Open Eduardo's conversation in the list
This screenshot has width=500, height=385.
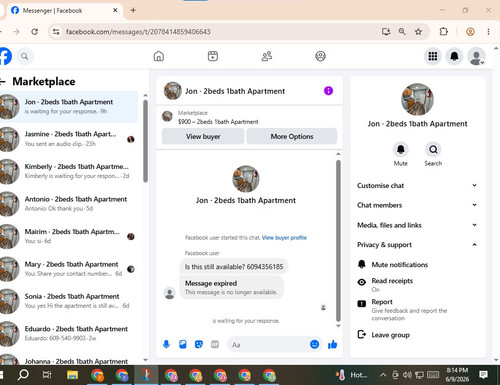click(x=69, y=334)
